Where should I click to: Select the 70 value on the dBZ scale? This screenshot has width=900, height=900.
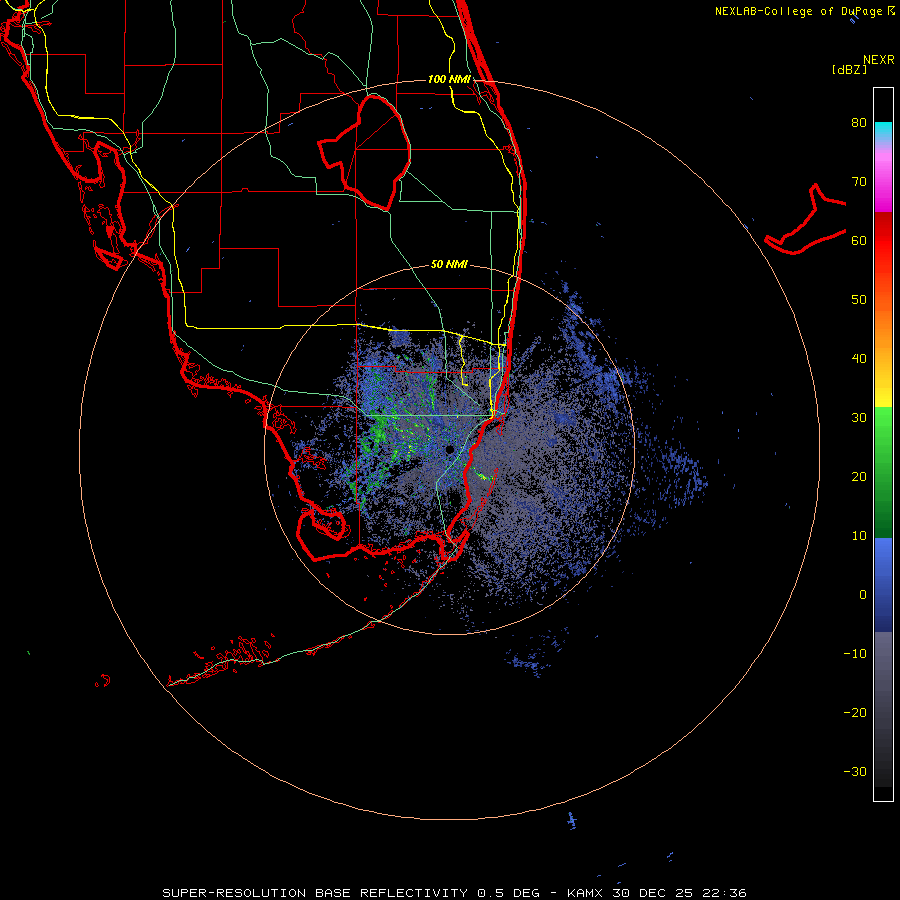click(x=859, y=182)
